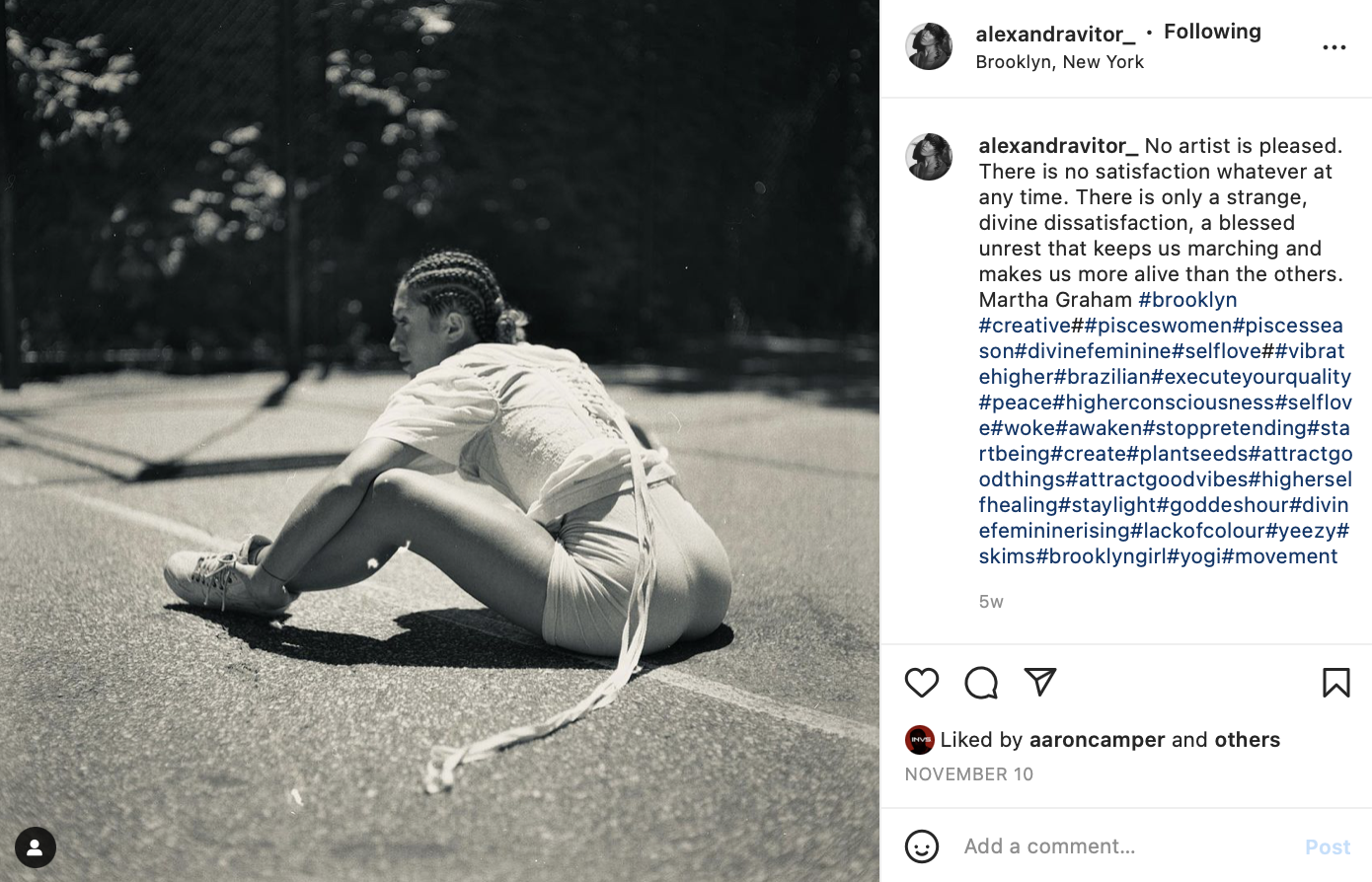This screenshot has width=1372, height=882.
Task: Save the post with the bookmark icon
Action: (1336, 683)
